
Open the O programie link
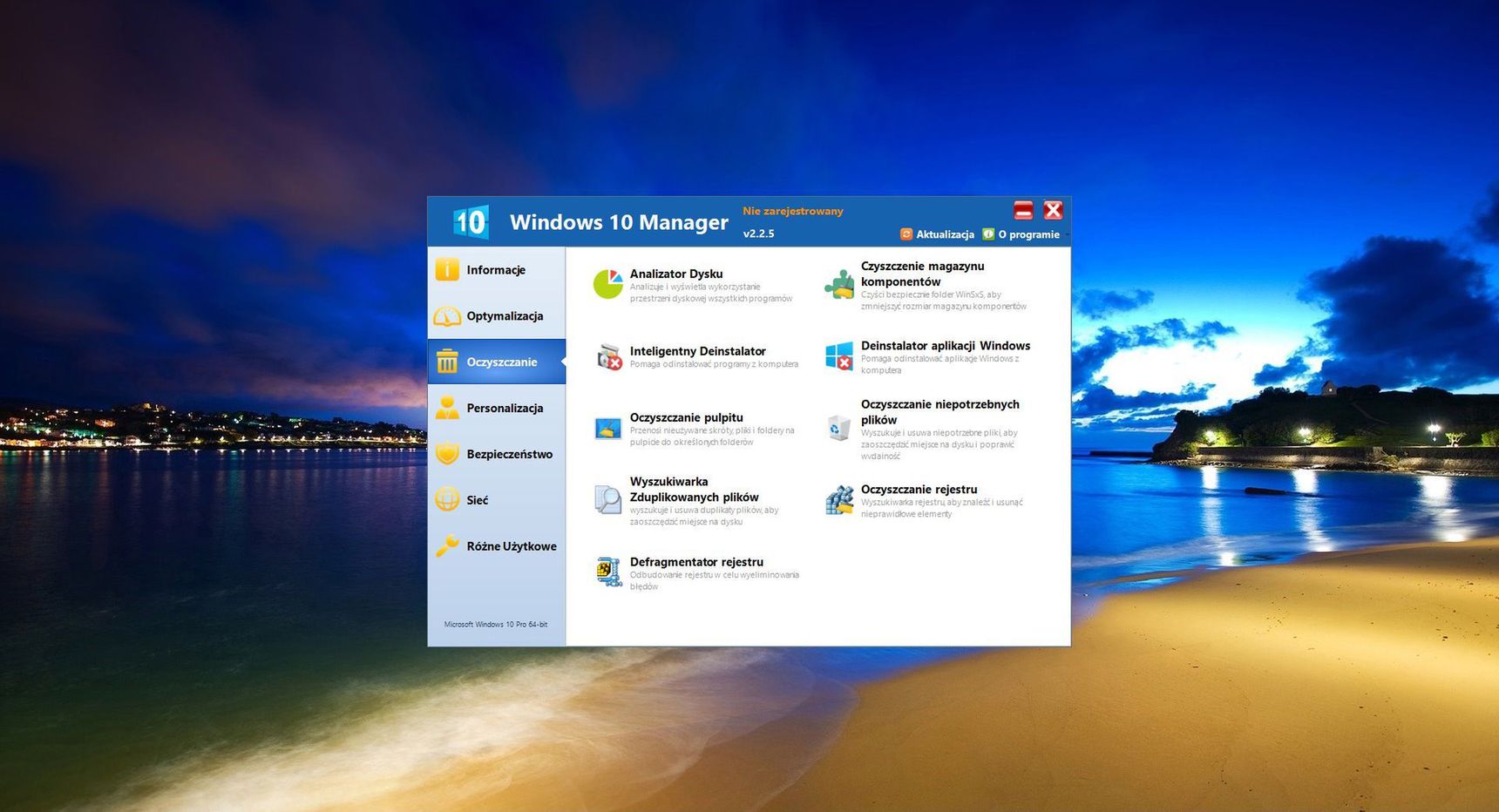coord(1029,234)
